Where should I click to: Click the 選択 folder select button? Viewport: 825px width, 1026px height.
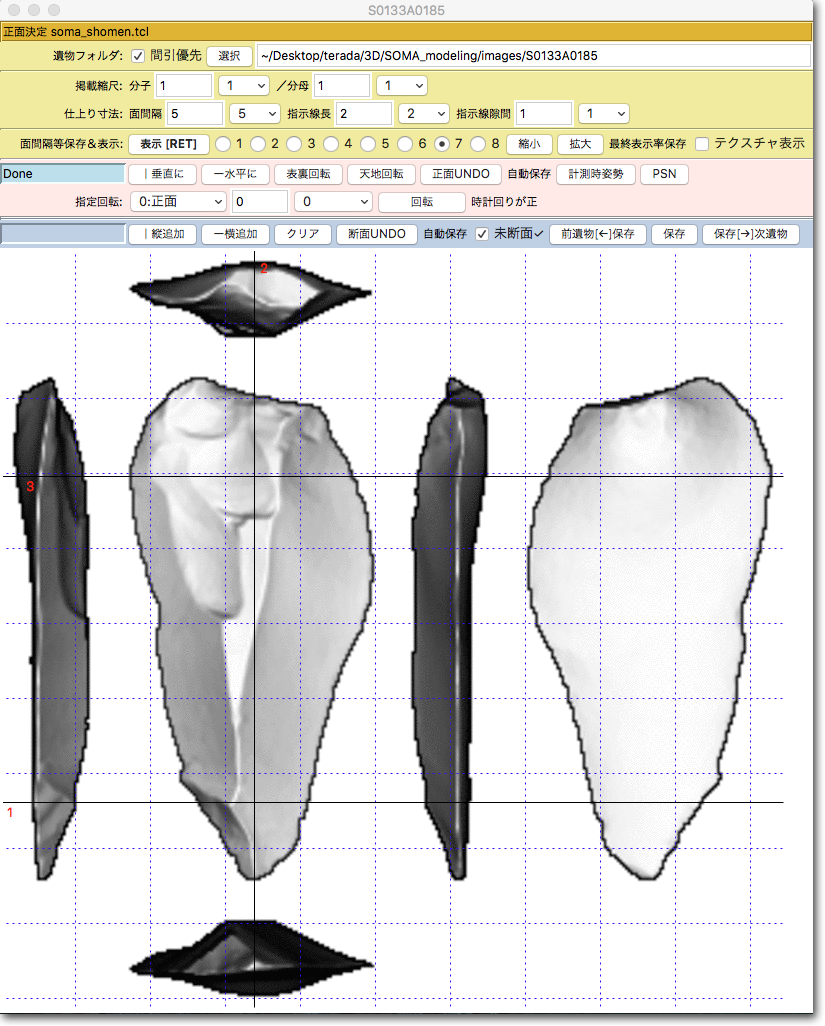click(229, 55)
